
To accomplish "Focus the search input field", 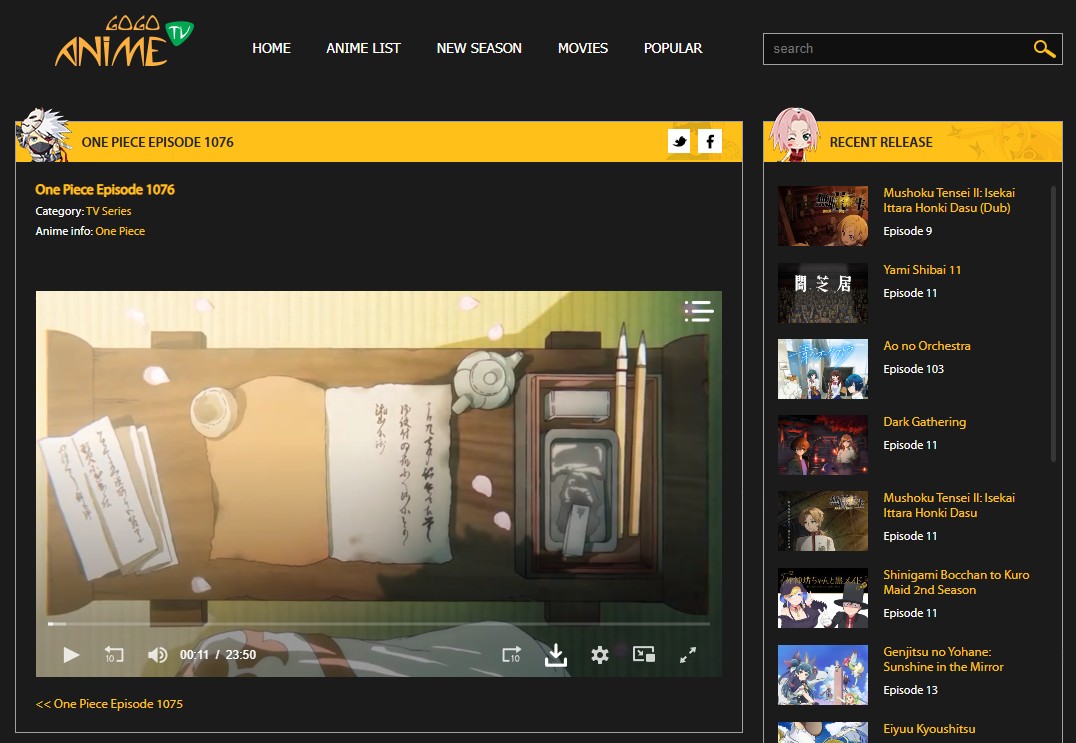I will point(895,49).
